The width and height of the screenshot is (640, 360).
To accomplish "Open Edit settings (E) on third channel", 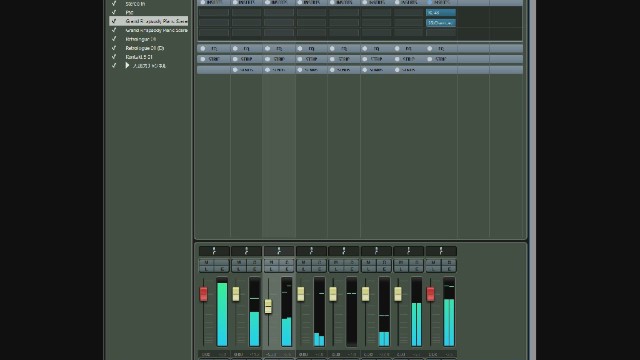I will (287, 269).
